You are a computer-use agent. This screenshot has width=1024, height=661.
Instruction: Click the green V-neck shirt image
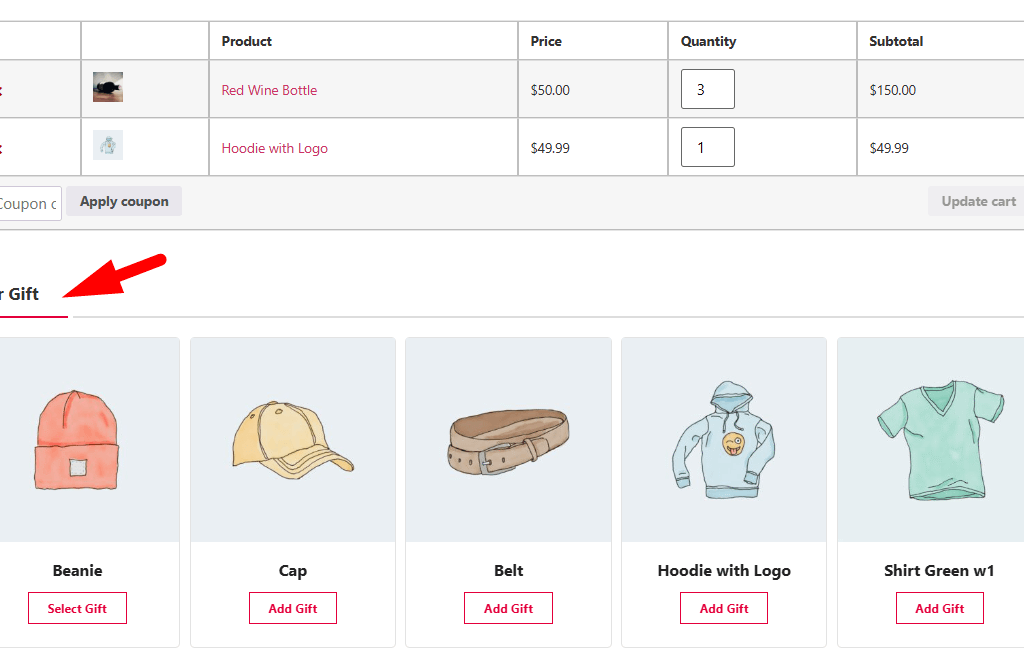[x=939, y=440]
